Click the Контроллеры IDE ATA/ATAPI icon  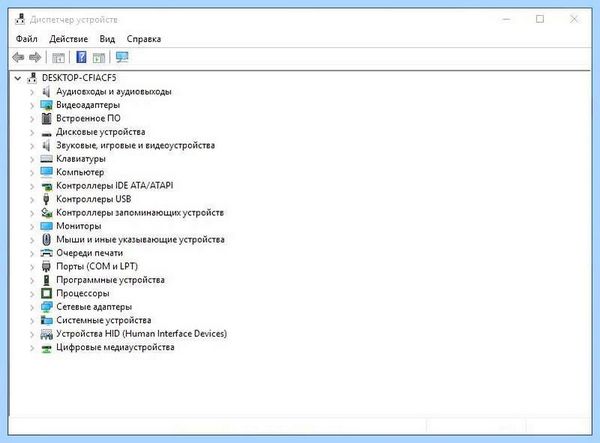(46, 186)
